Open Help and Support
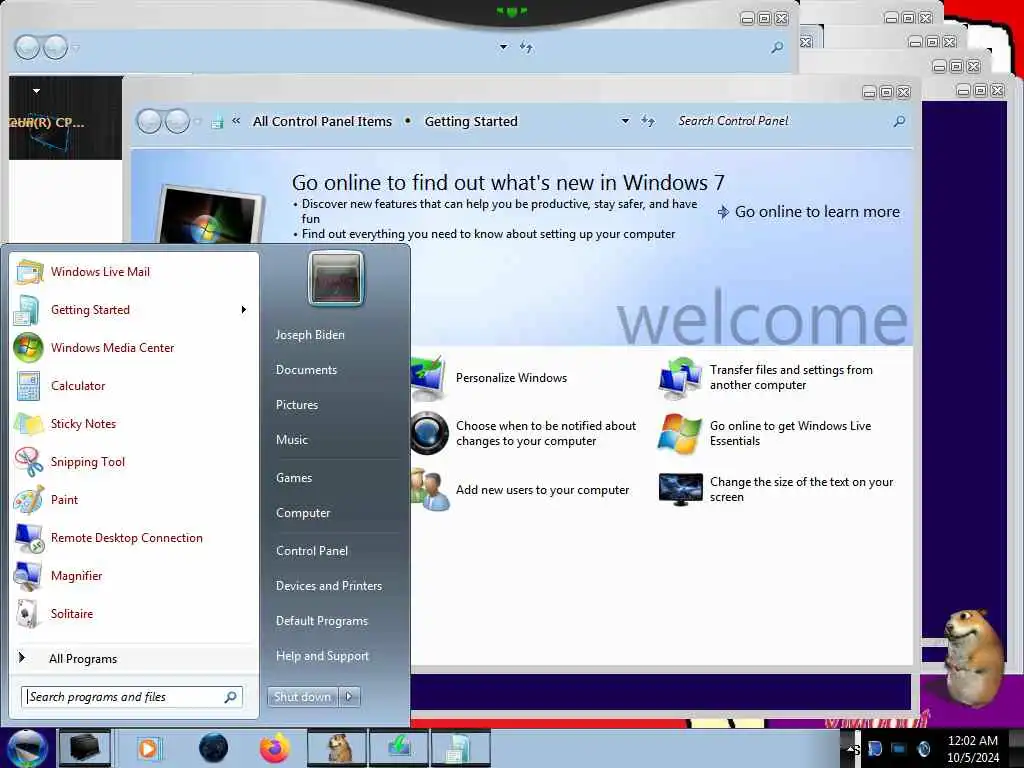The image size is (1024, 768). coord(322,656)
